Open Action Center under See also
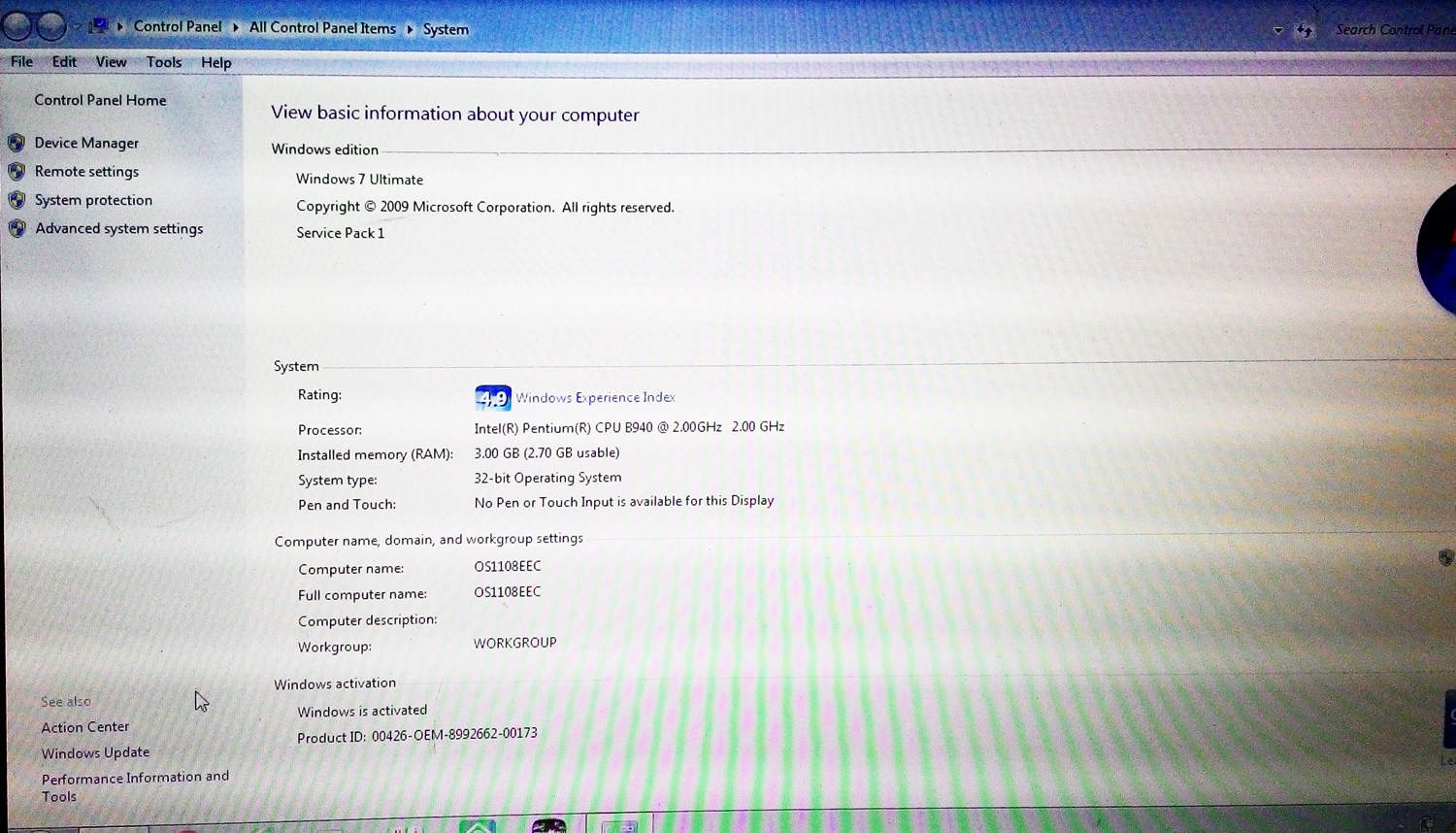Image resolution: width=1456 pixels, height=833 pixels. [84, 726]
